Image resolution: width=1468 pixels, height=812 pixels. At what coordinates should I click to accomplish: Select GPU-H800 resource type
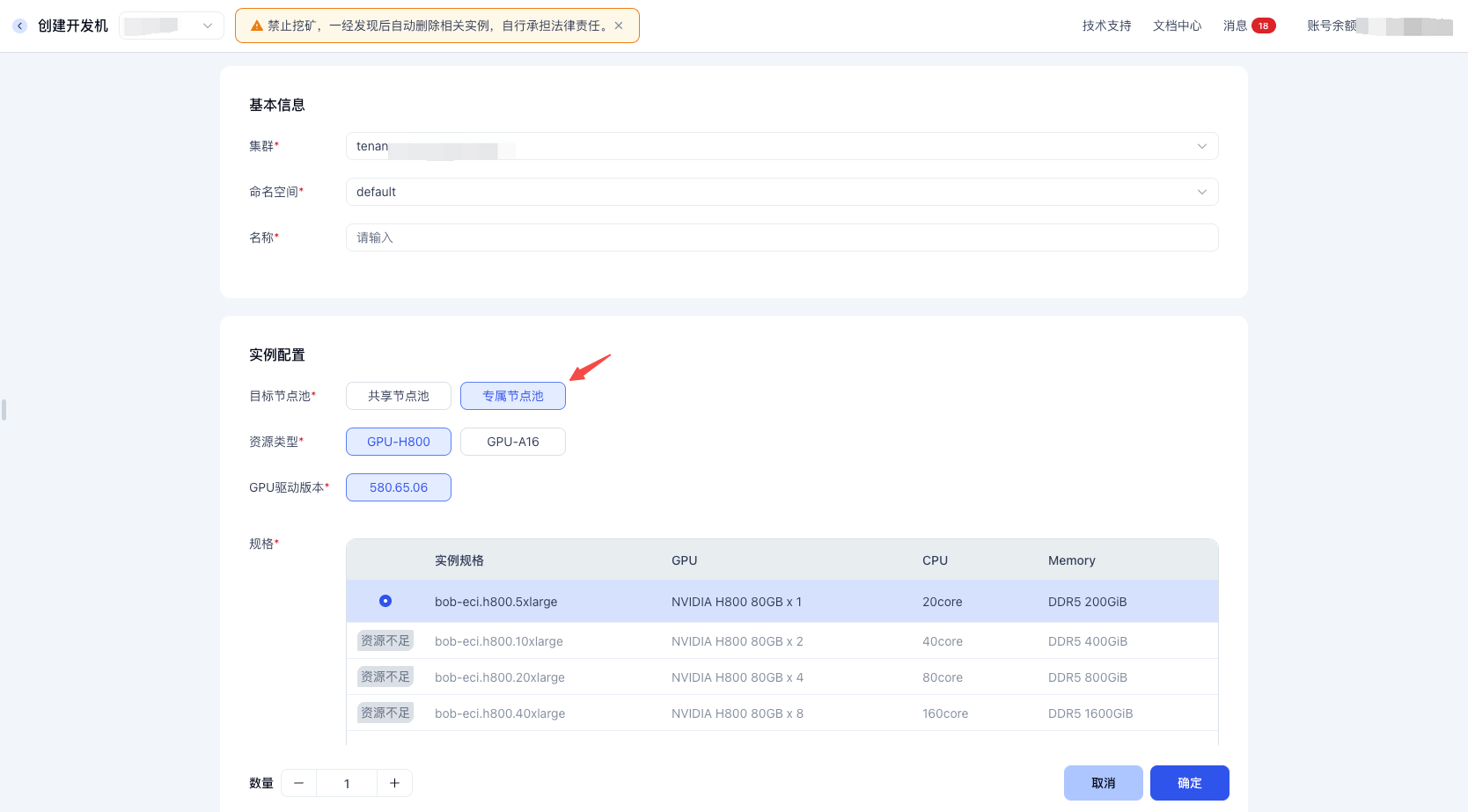coord(399,442)
